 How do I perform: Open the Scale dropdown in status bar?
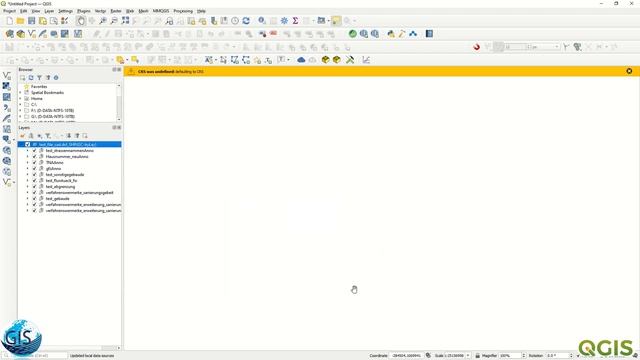point(468,356)
